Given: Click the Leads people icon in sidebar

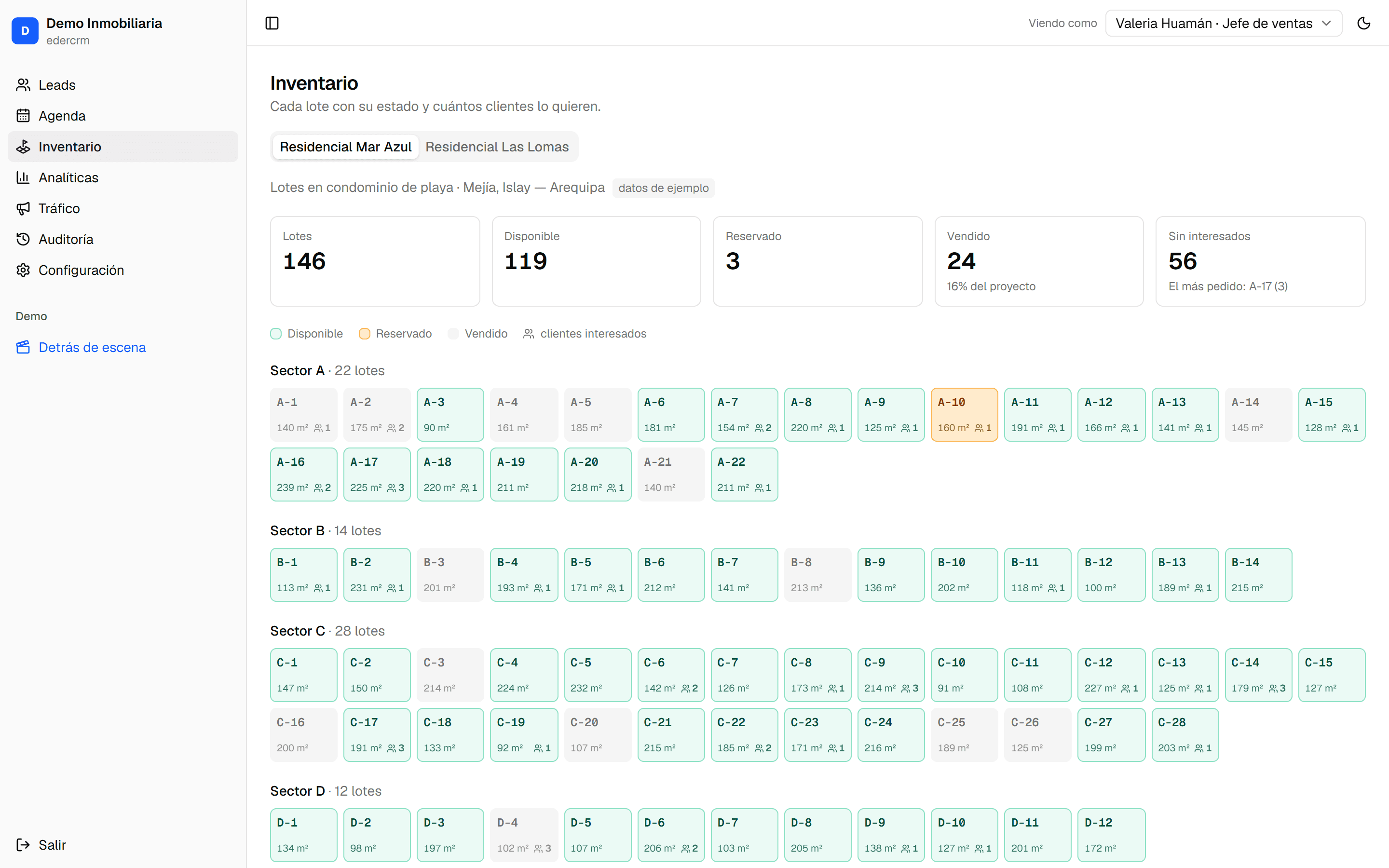Looking at the screenshot, I should [x=23, y=85].
